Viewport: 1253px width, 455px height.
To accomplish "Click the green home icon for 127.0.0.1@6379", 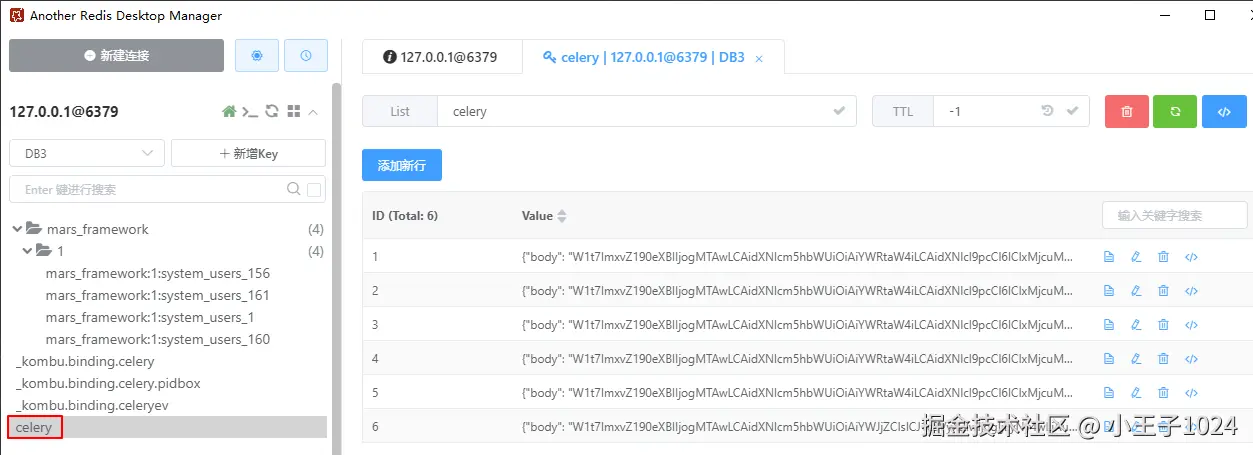I will 229,112.
